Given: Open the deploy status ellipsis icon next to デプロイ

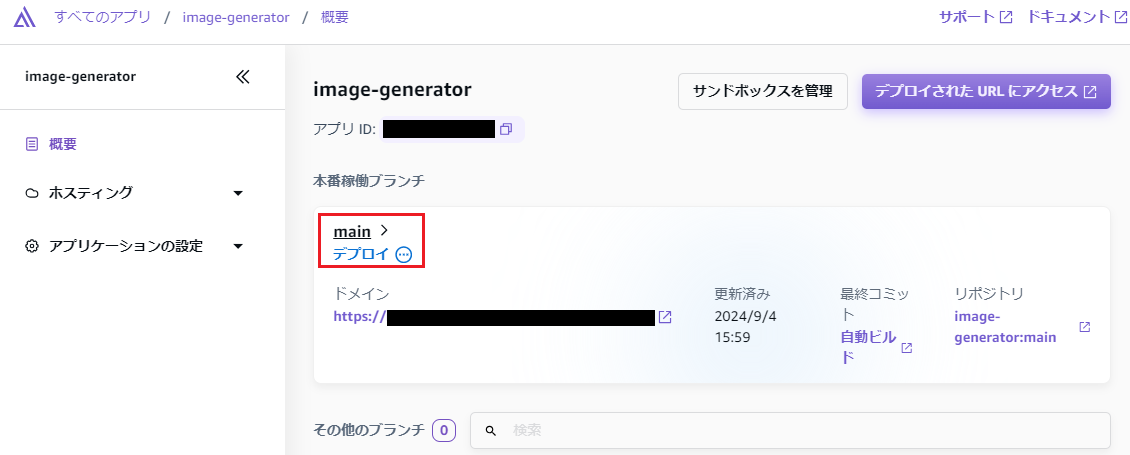Looking at the screenshot, I should coord(404,254).
